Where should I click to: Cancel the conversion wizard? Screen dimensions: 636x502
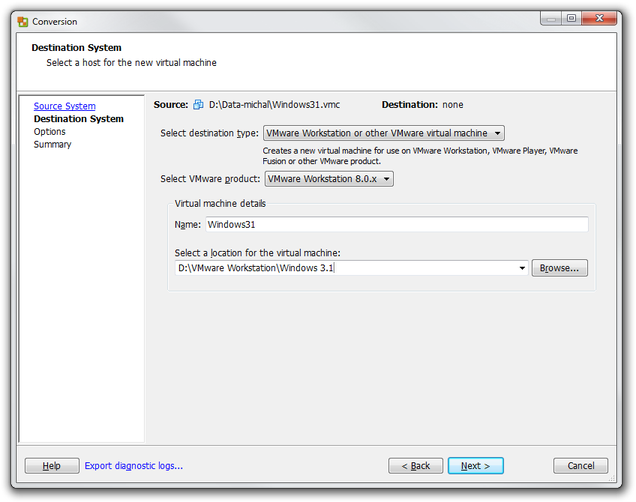pyautogui.click(x=580, y=466)
